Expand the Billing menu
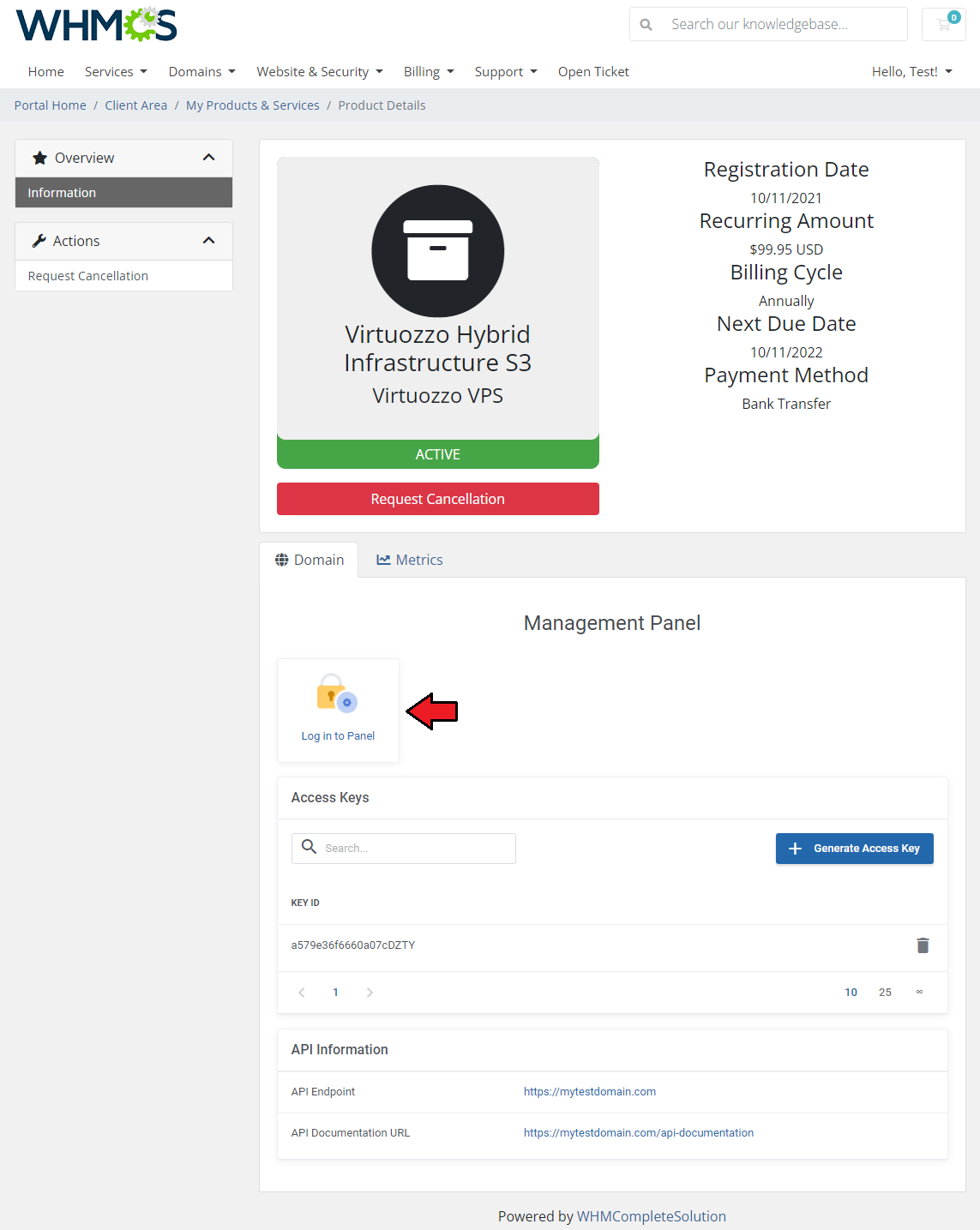 point(429,72)
